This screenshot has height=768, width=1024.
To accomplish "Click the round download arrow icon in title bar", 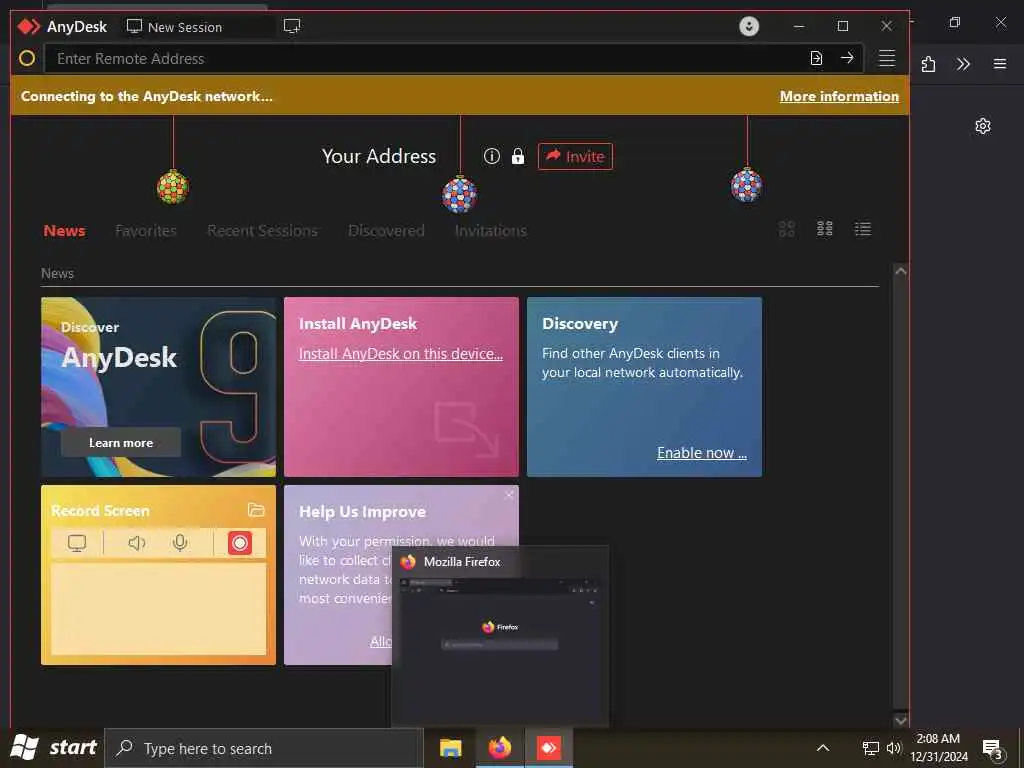I will tap(749, 26).
